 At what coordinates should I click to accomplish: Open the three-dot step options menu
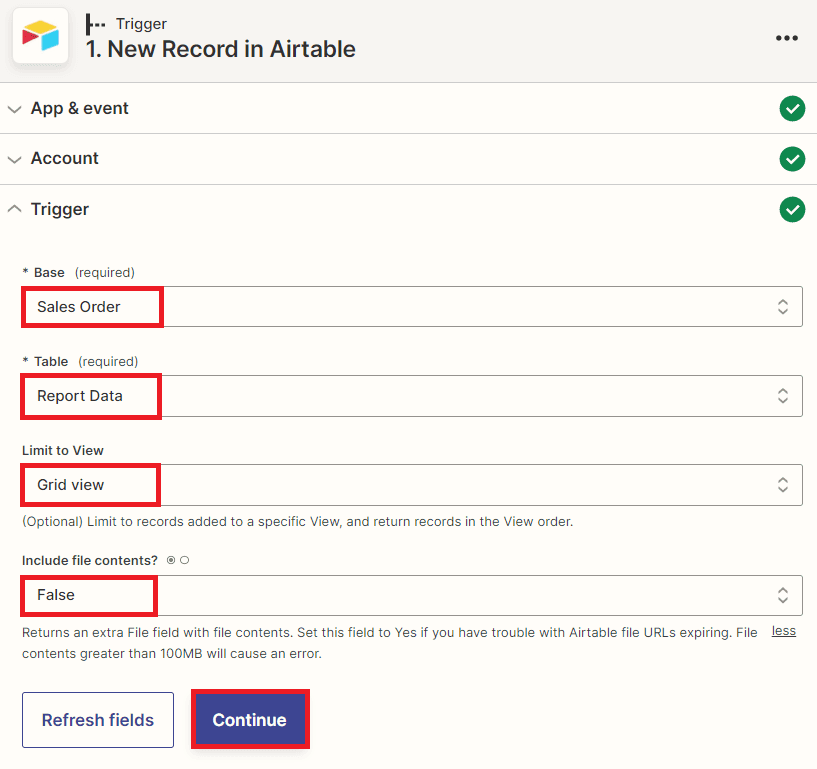click(x=787, y=38)
